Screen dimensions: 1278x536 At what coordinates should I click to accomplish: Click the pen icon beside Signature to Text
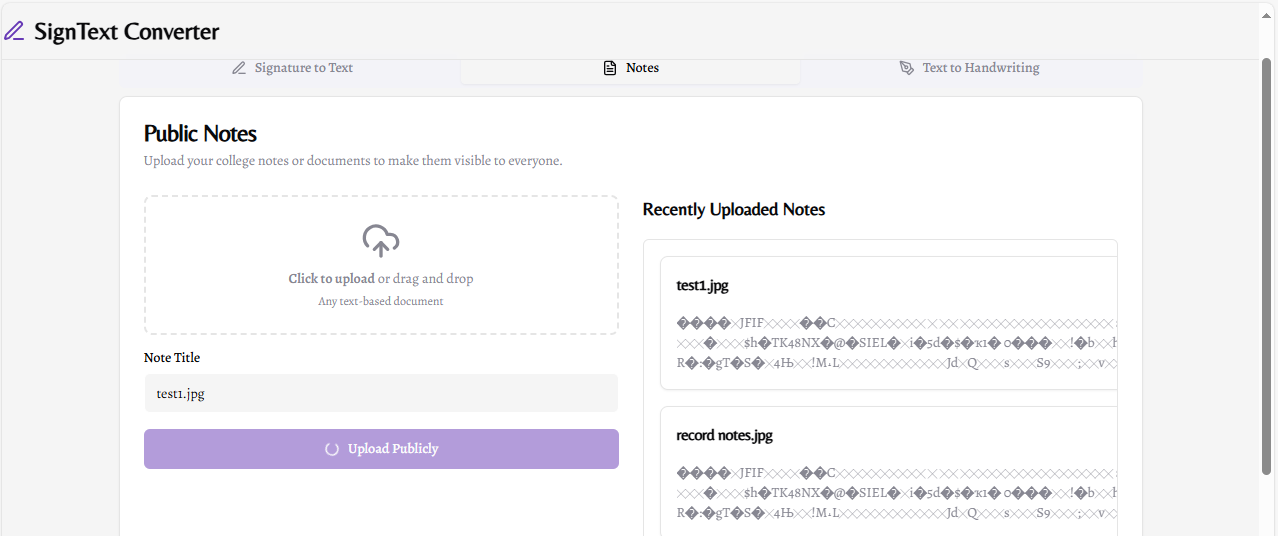pyautogui.click(x=239, y=68)
